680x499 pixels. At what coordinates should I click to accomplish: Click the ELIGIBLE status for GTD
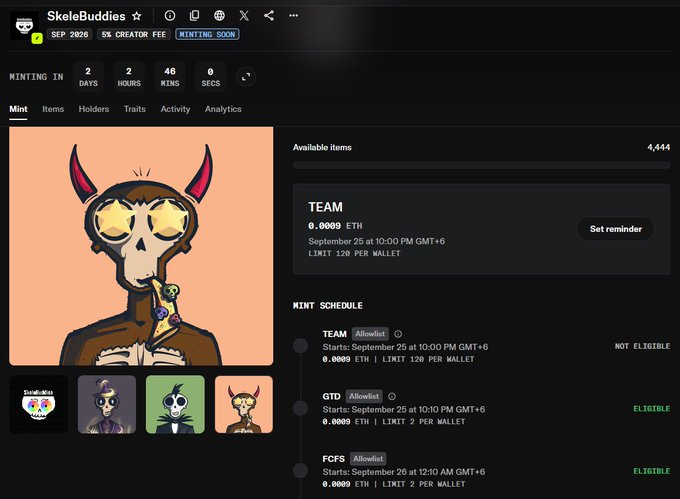(651, 408)
